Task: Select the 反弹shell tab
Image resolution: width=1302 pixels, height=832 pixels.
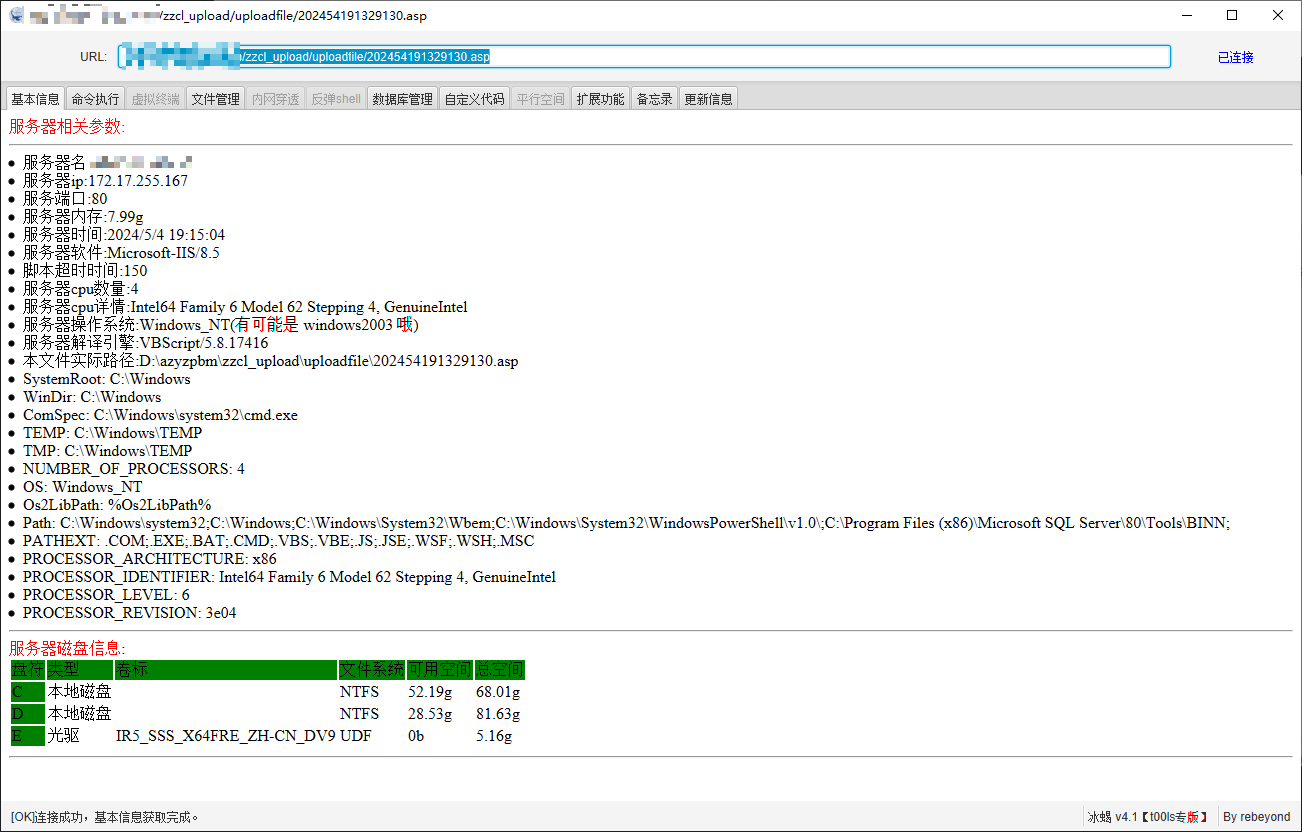Action: pos(335,99)
